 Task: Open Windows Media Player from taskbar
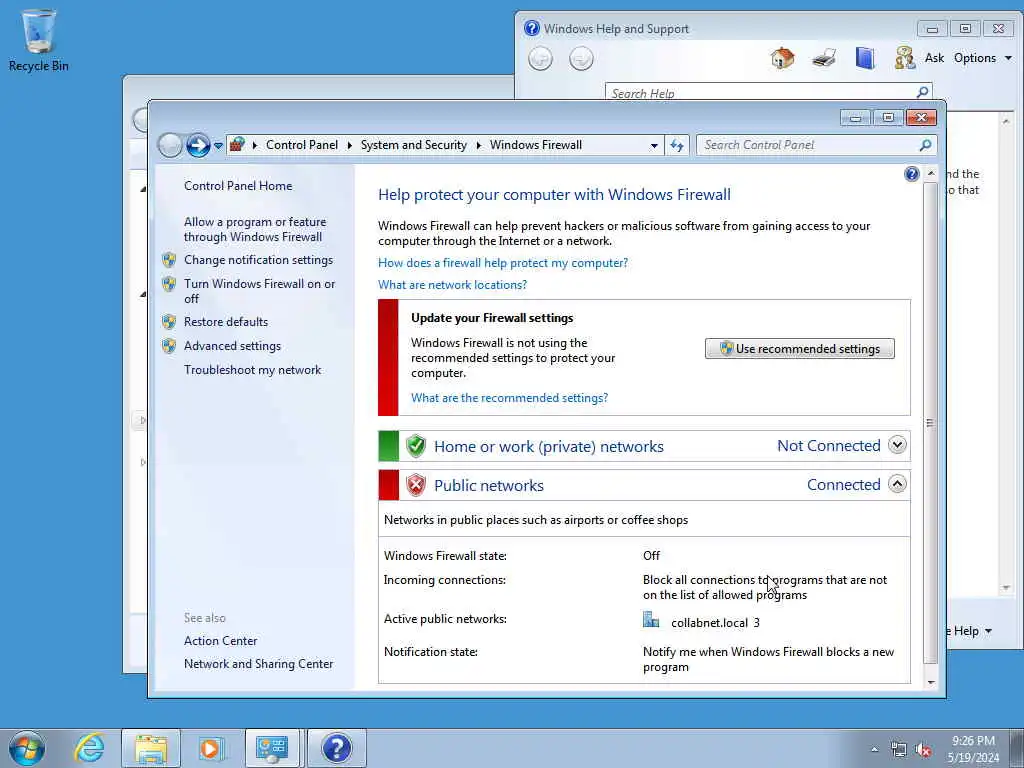(x=211, y=748)
